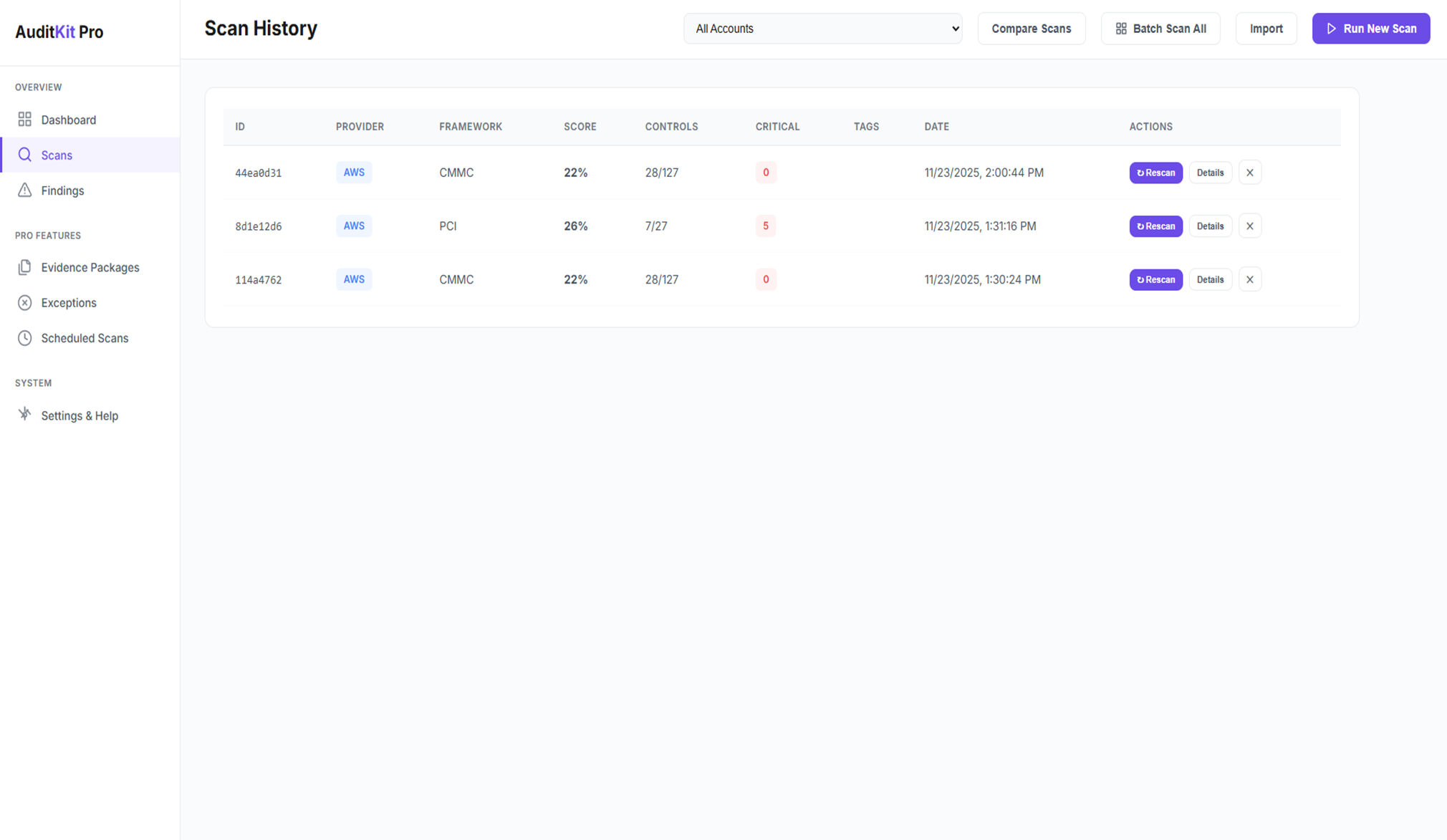Click the Score column header
1447x840 pixels.
tap(580, 127)
